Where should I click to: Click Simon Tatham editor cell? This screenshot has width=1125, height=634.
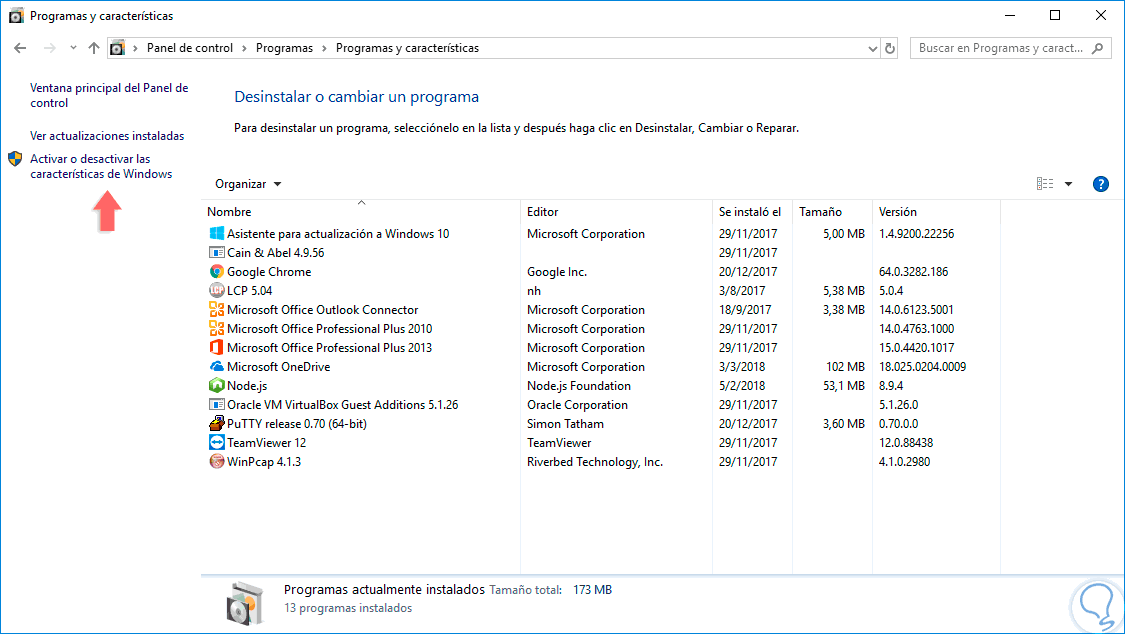(x=565, y=424)
